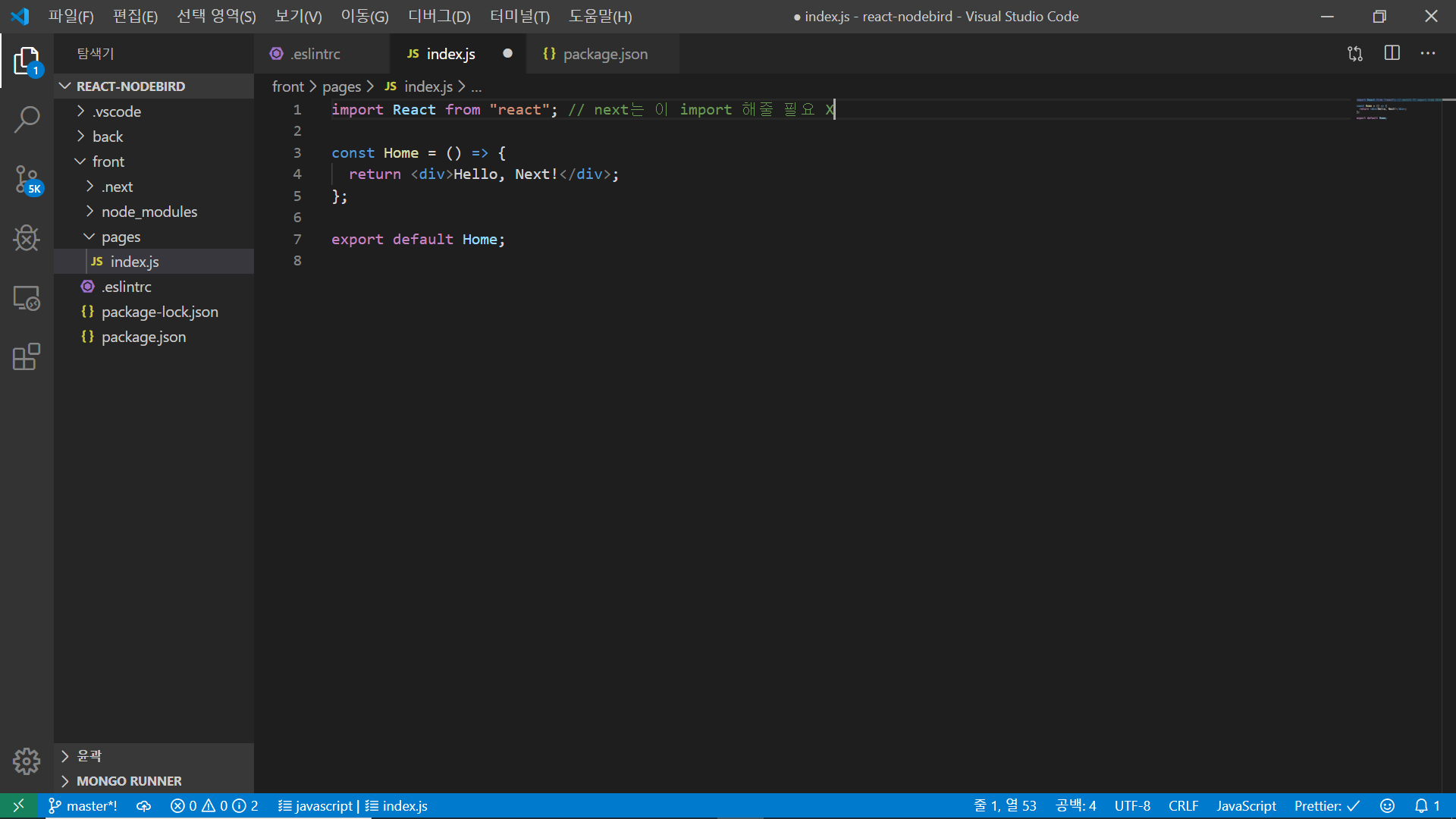Click the master branch status button
Image resolution: width=1456 pixels, height=819 pixels.
[x=83, y=805]
